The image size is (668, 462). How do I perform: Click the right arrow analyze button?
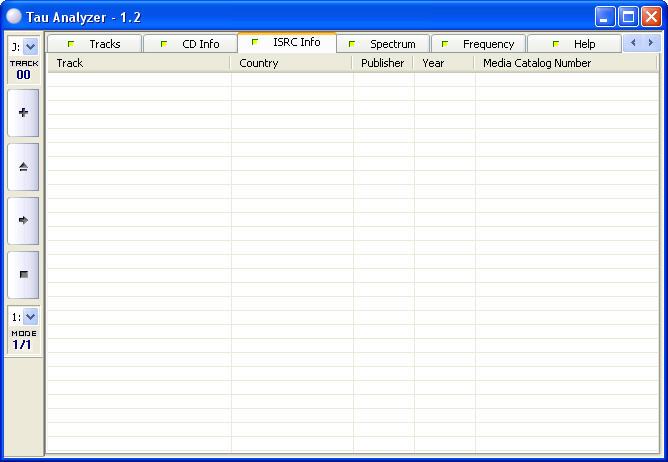click(x=23, y=220)
